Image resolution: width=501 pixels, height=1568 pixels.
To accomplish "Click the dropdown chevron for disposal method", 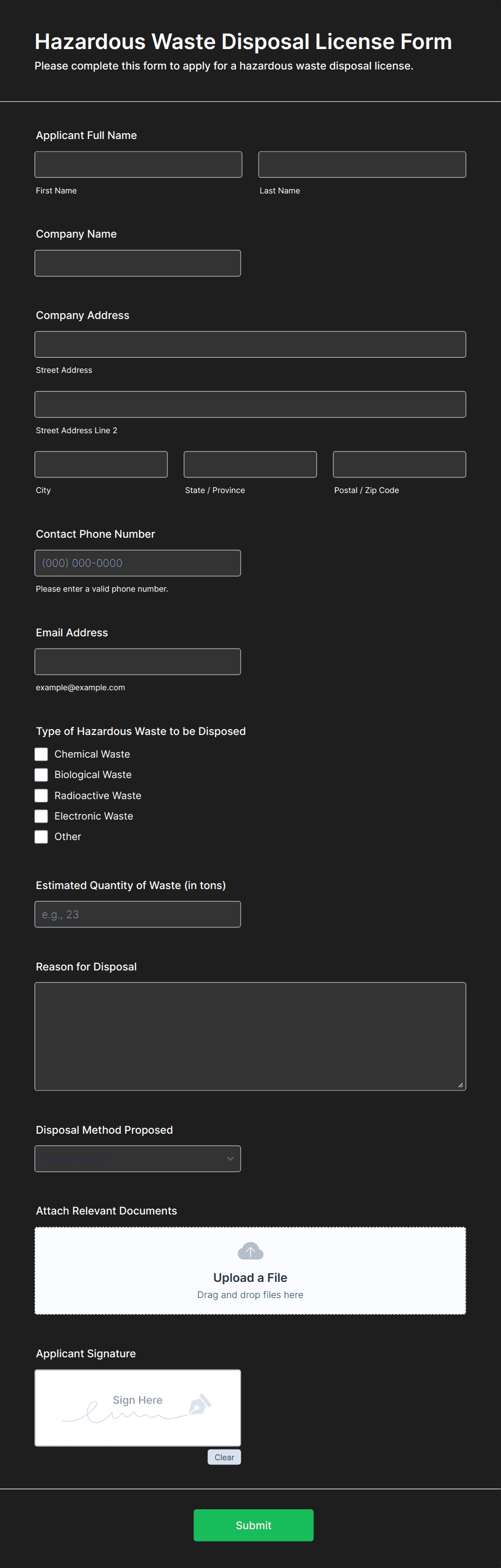I will (x=230, y=1159).
